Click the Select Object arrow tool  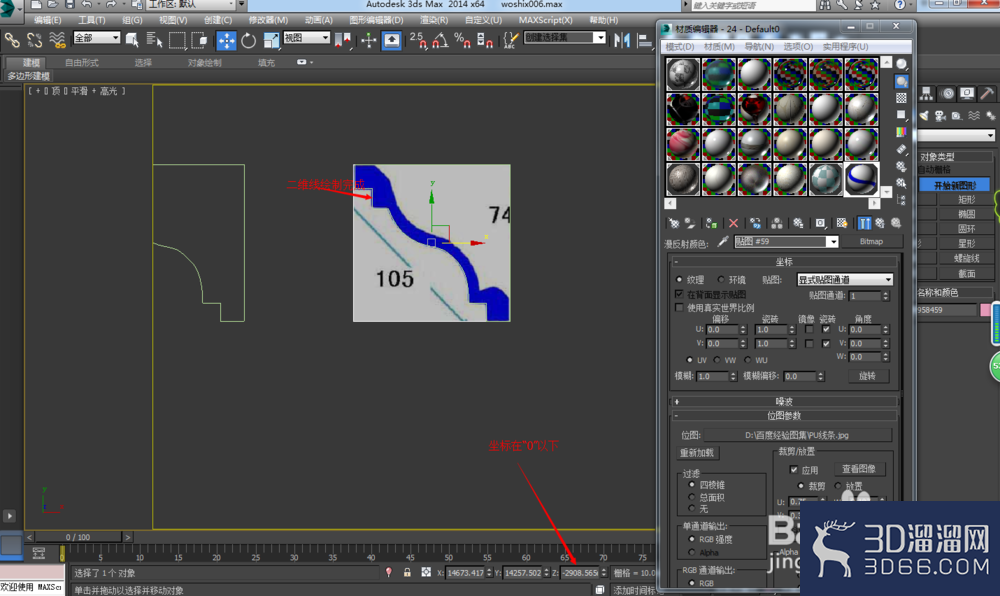pyautogui.click(x=132, y=40)
